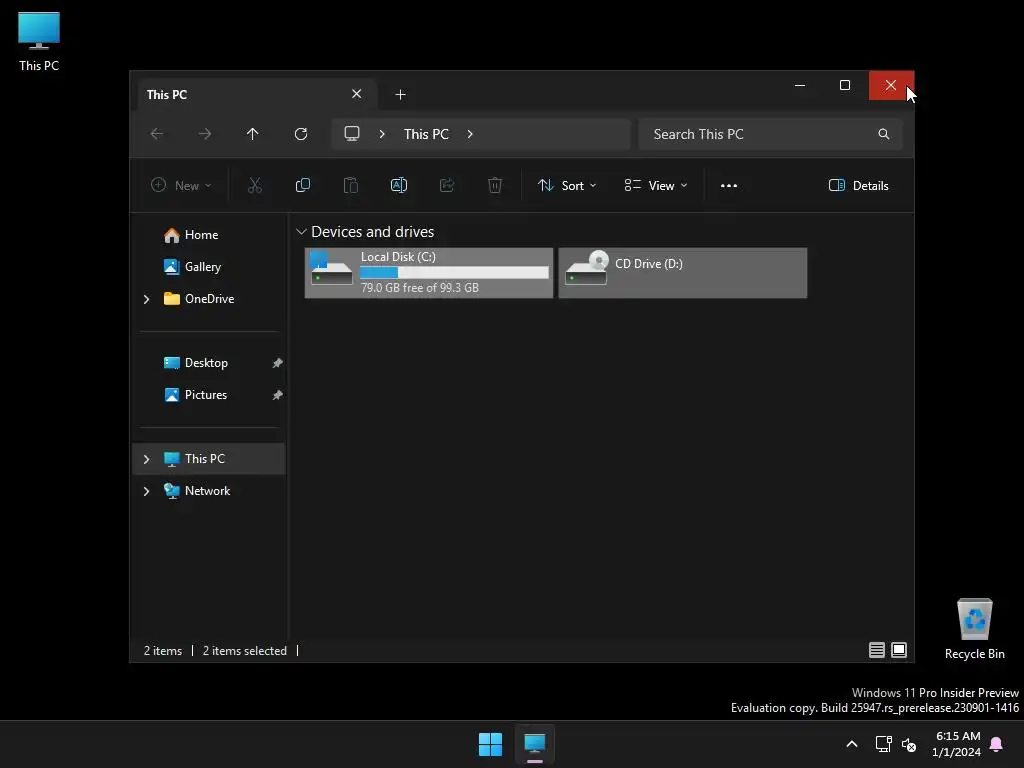1024x768 pixels.
Task: Click File Explorer icon on taskbar
Action: [x=535, y=744]
